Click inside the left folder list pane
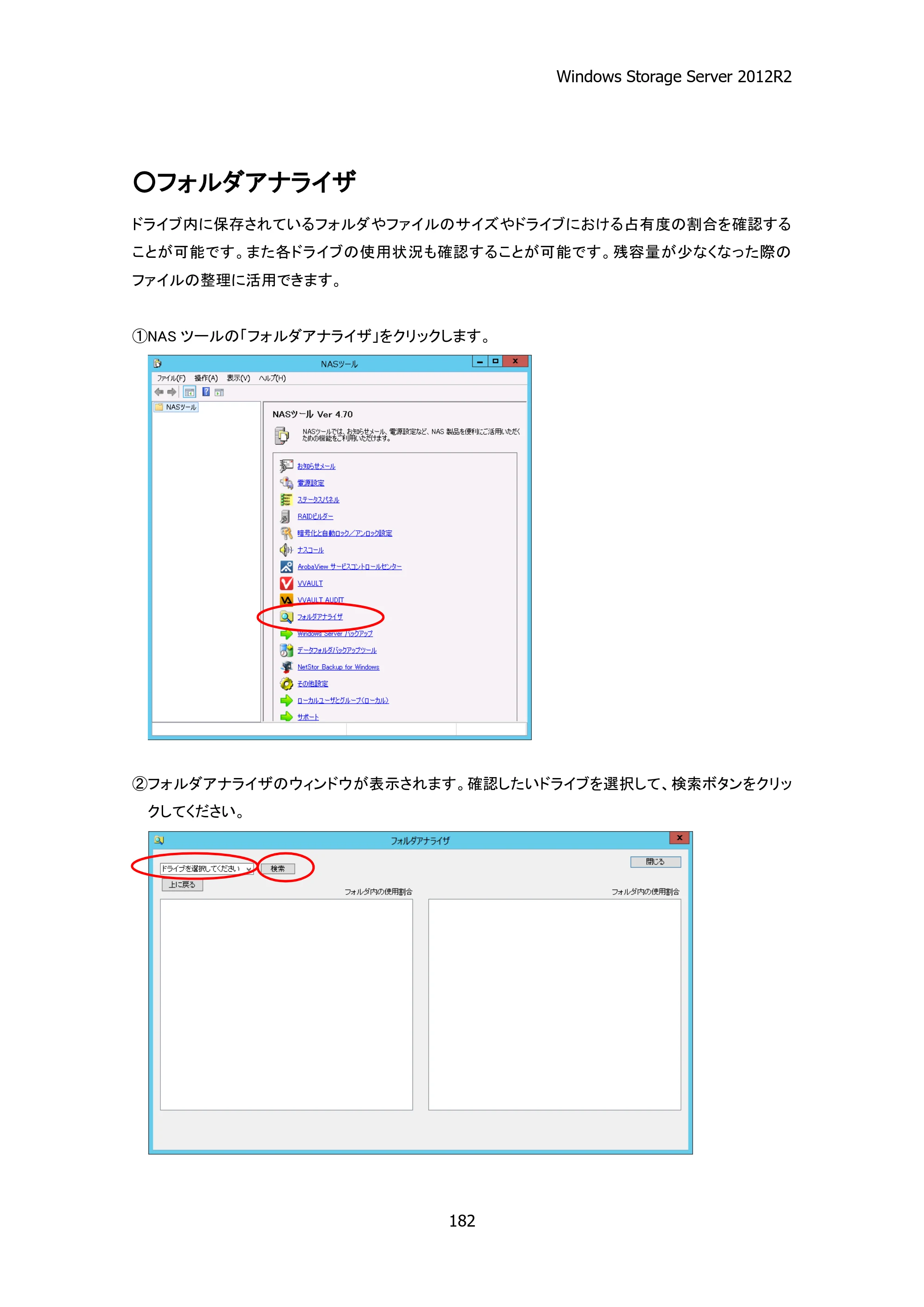This screenshot has height=1307, width=924. click(x=286, y=1004)
